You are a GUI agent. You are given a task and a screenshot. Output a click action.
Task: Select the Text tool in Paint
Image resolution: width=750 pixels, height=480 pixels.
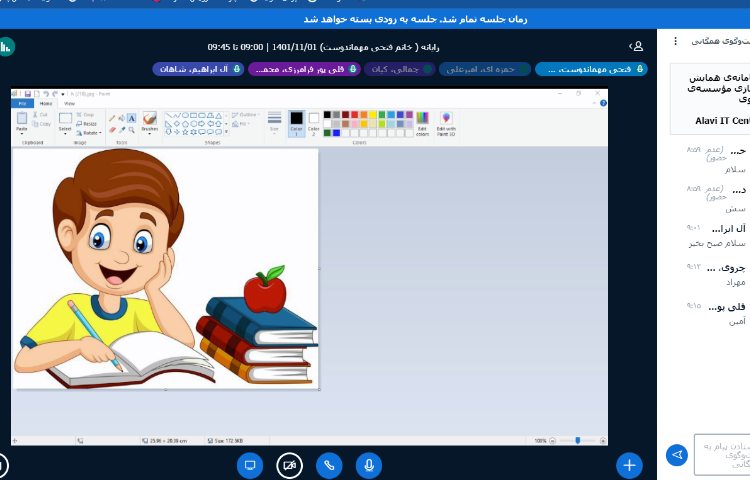point(132,118)
